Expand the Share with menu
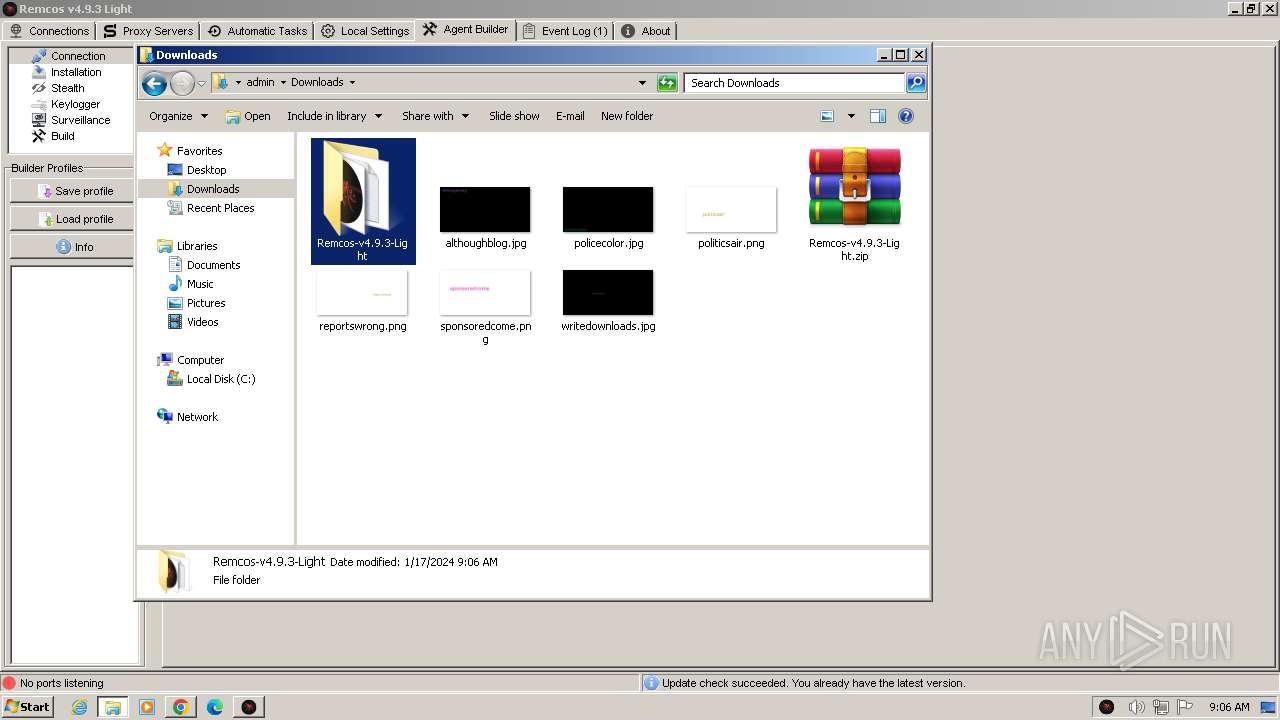 coord(435,116)
